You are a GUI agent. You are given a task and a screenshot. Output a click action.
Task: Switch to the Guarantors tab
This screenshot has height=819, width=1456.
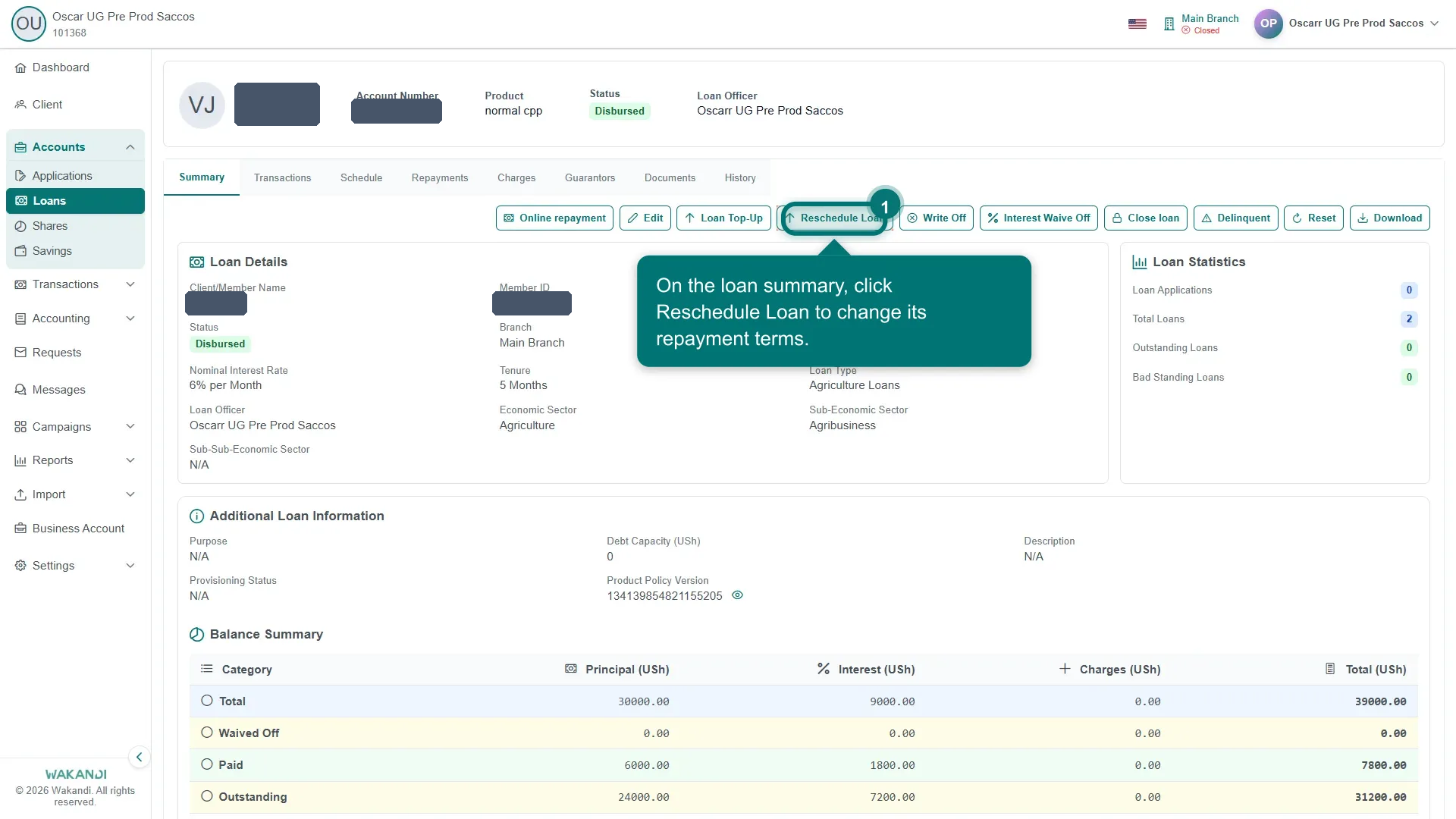[590, 178]
